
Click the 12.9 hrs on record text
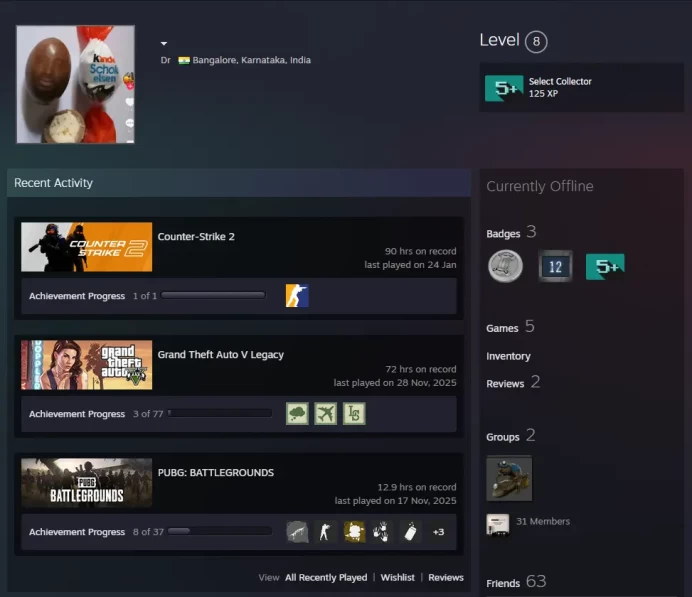(417, 487)
